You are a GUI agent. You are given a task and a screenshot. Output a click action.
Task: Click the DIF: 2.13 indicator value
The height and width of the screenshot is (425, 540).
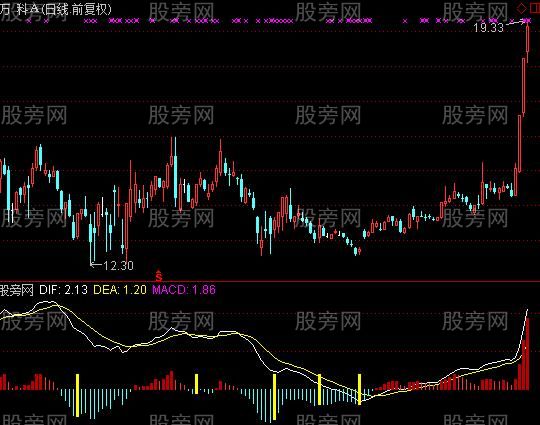63,290
